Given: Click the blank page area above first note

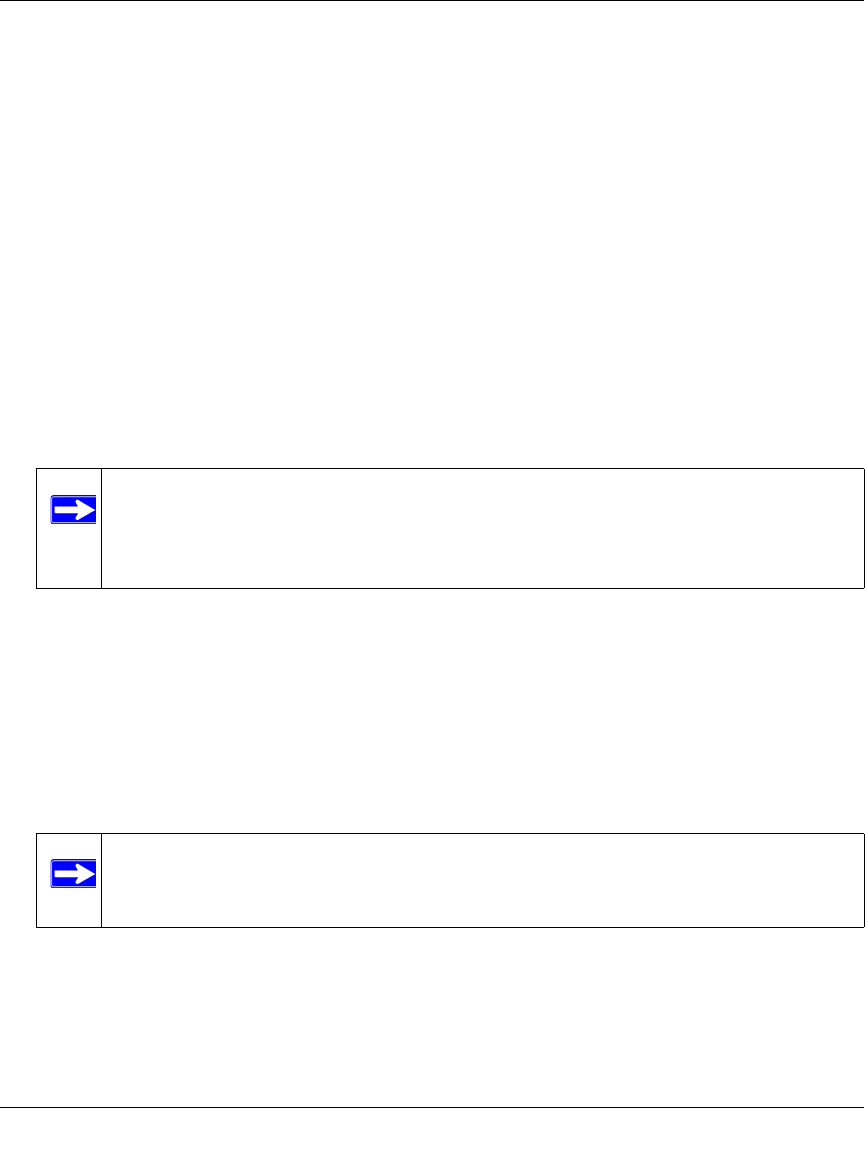Looking at the screenshot, I should [432, 234].
